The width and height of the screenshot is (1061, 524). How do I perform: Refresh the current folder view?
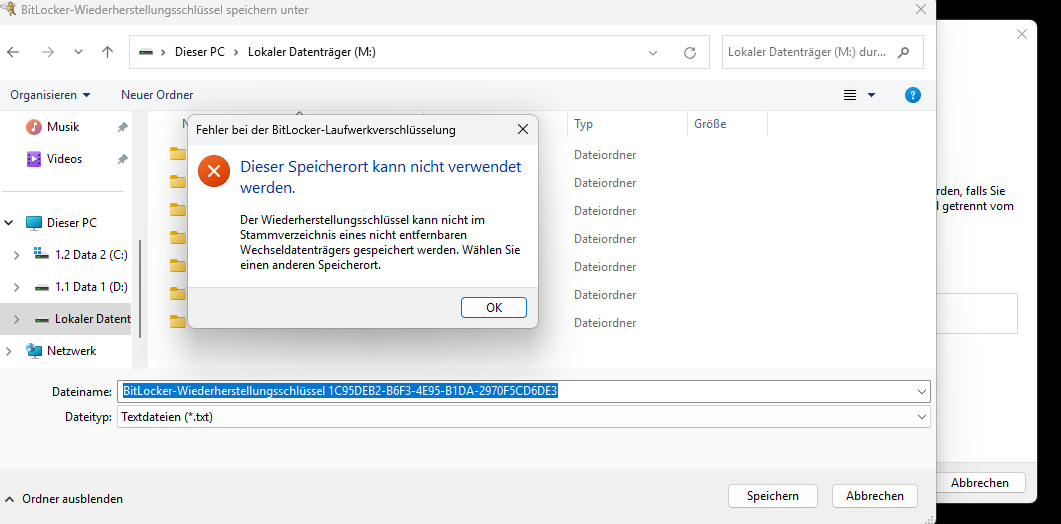coord(690,52)
